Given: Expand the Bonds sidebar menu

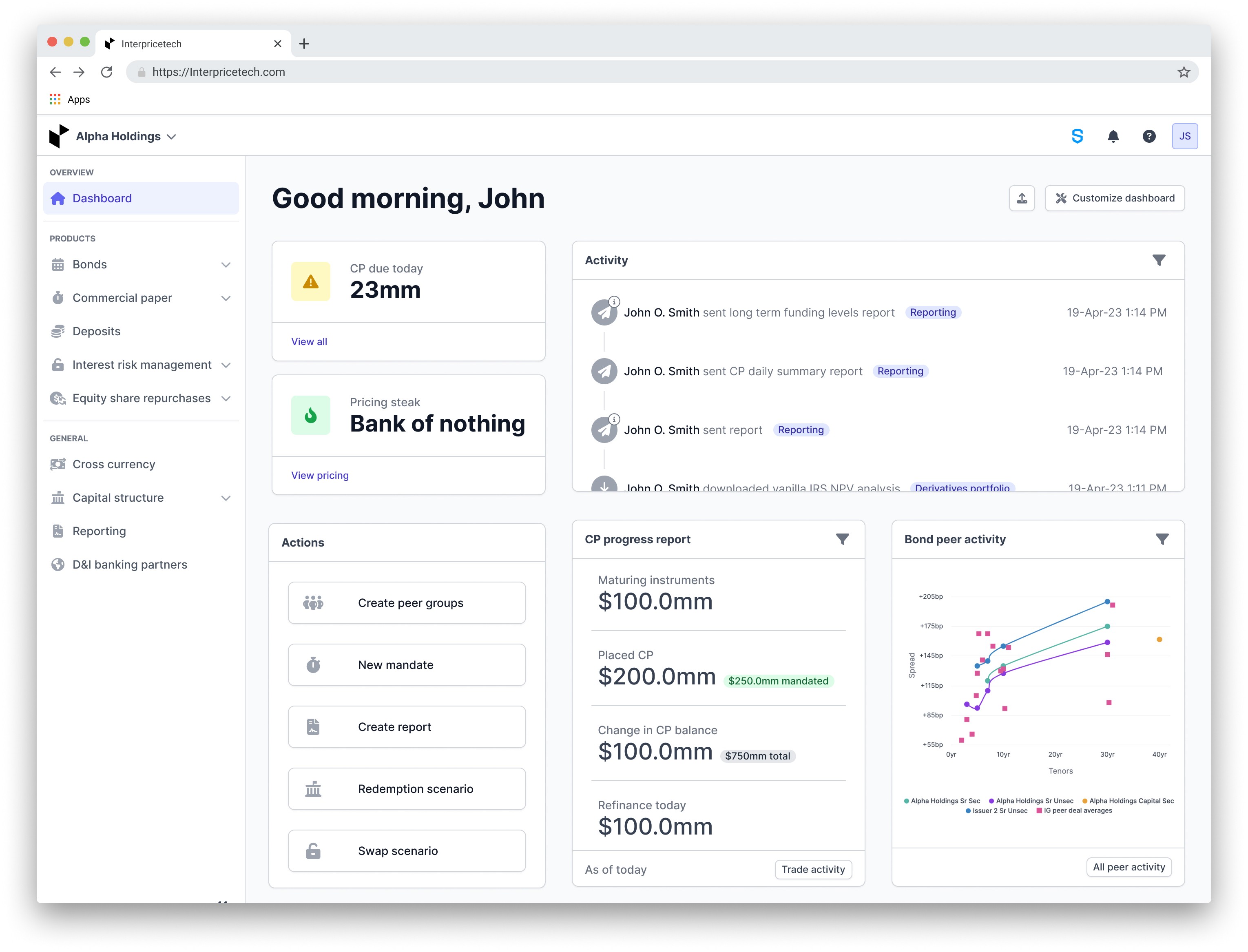Looking at the screenshot, I should (x=226, y=265).
